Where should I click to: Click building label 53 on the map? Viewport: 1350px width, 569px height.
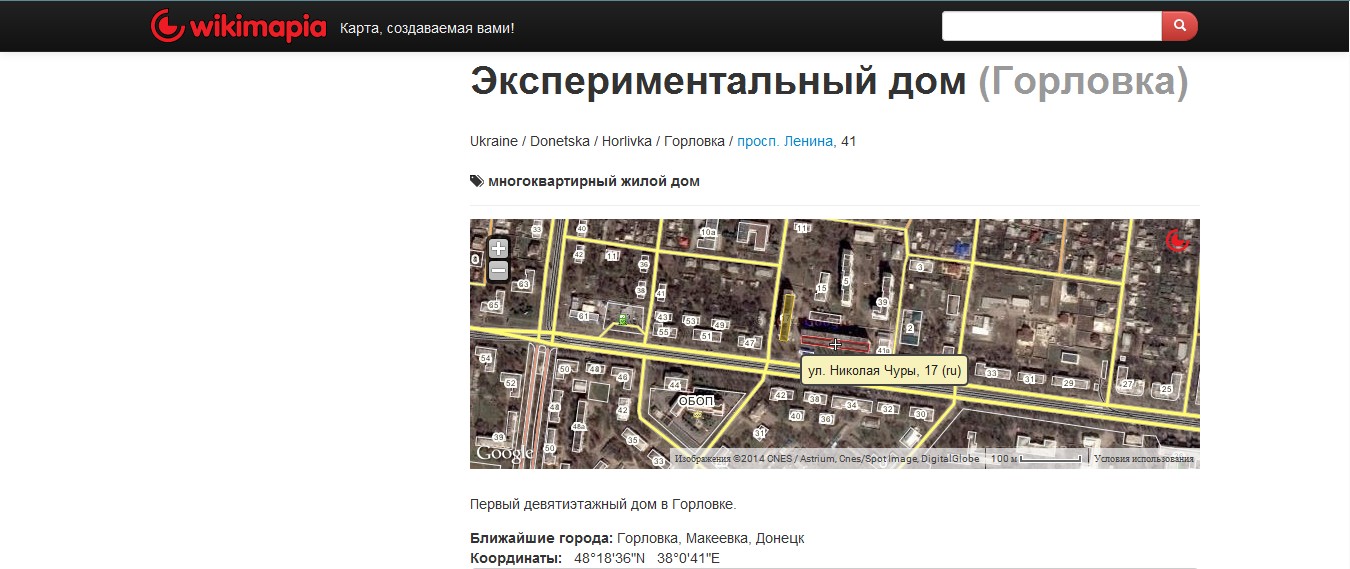click(x=690, y=320)
